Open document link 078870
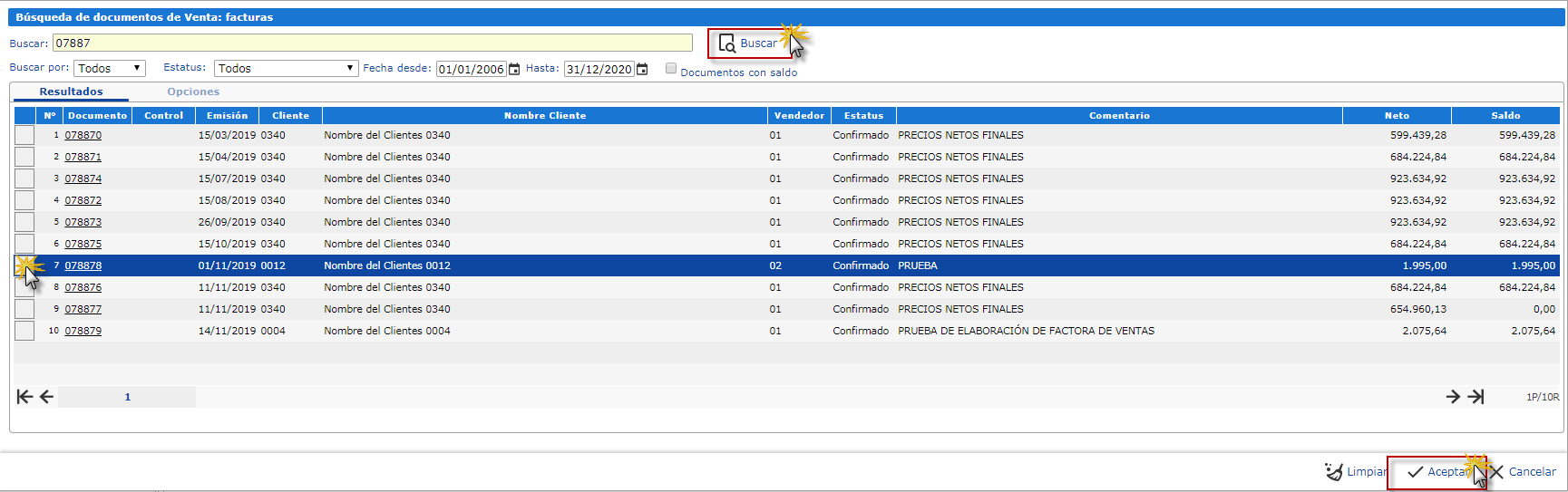Viewport: 1568px width, 492px height. tap(83, 135)
